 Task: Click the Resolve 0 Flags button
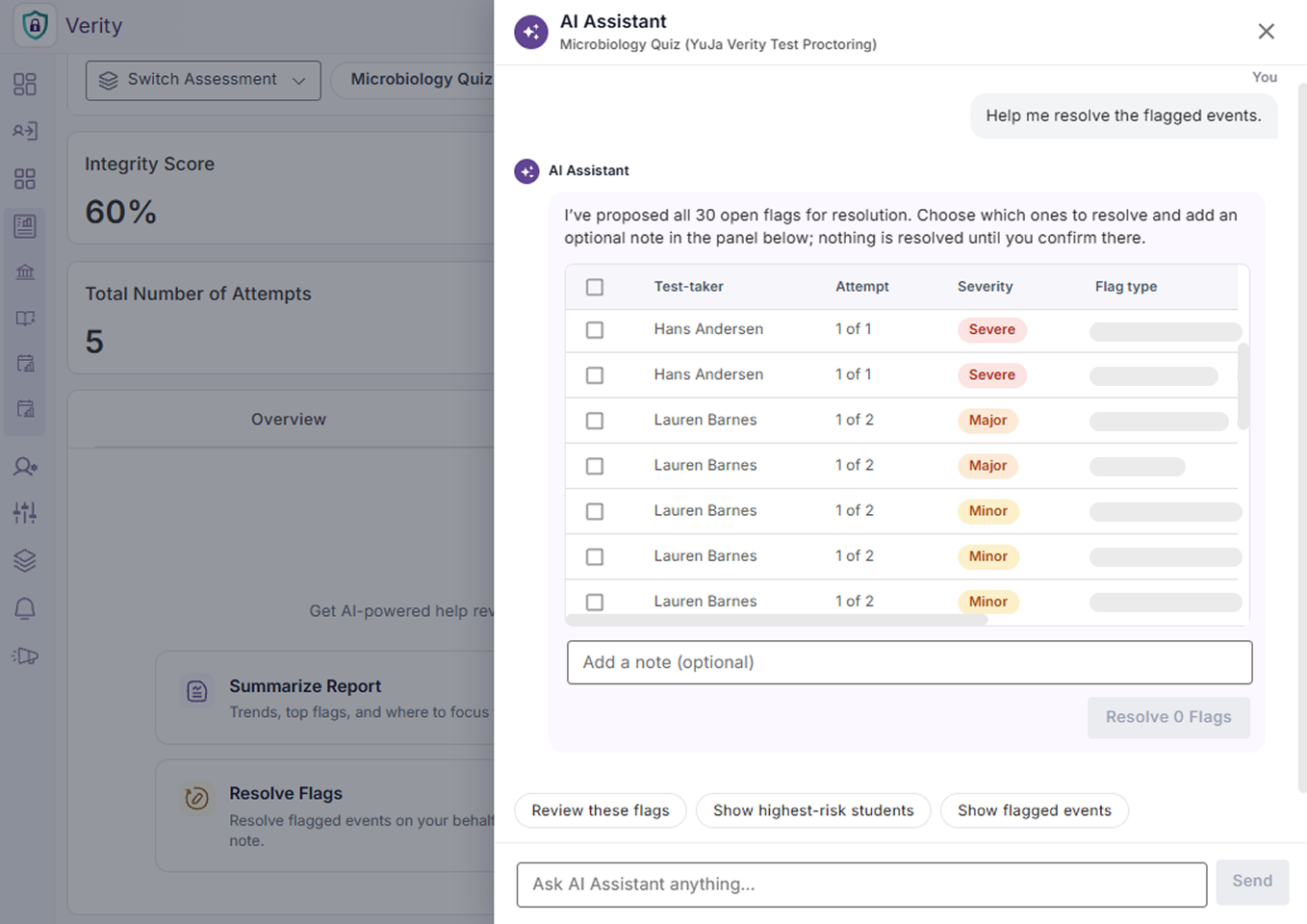pyautogui.click(x=1168, y=717)
